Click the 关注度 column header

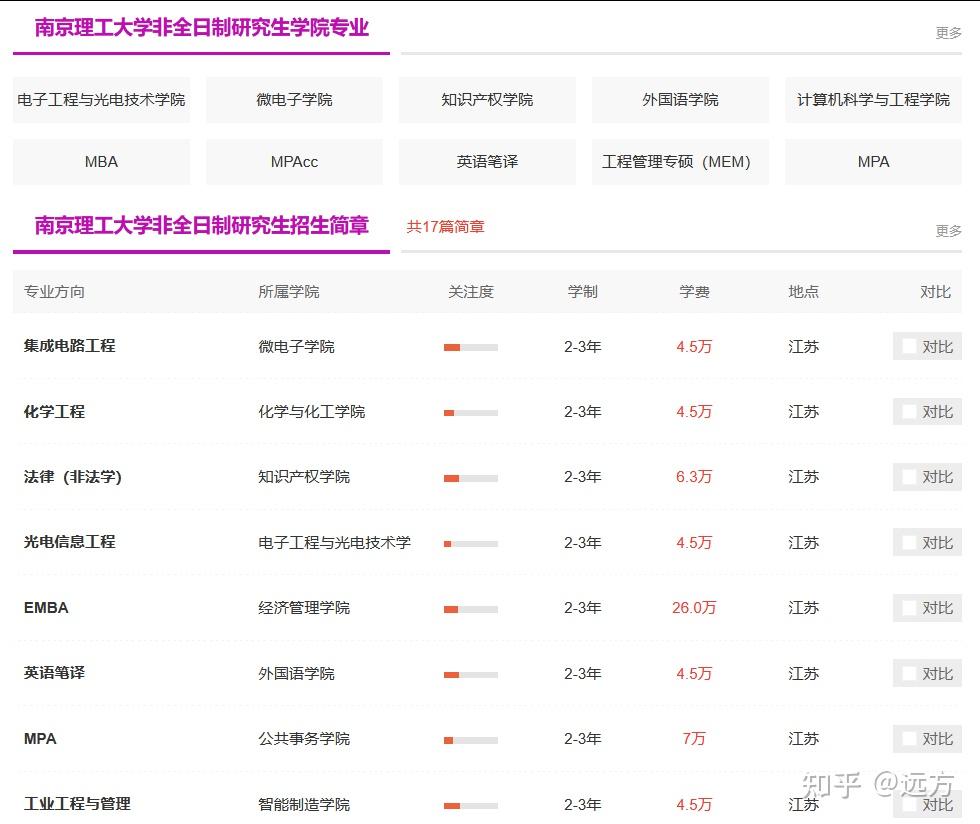pos(471,292)
